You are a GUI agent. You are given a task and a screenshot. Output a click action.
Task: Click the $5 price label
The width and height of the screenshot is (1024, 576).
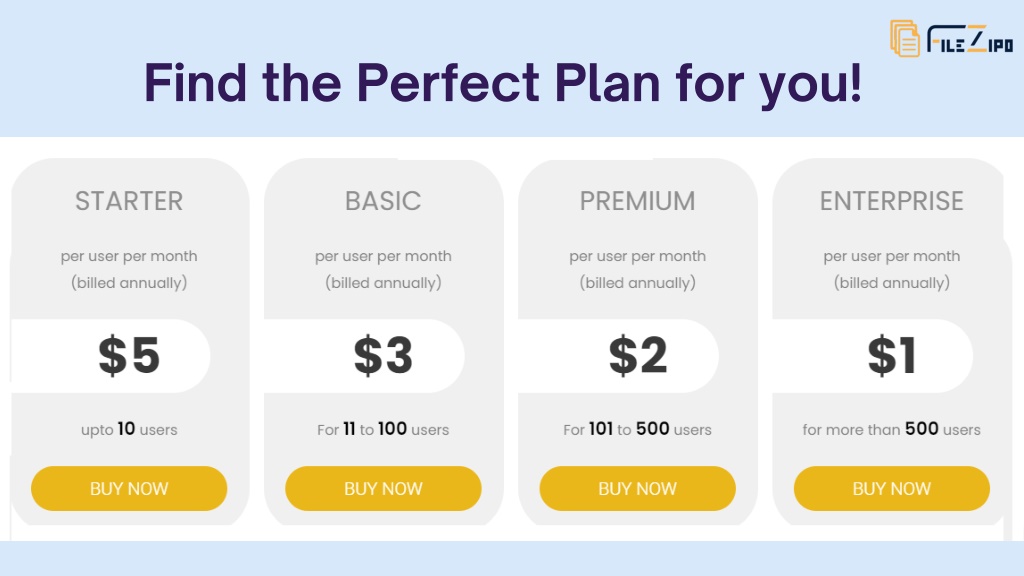pos(129,356)
